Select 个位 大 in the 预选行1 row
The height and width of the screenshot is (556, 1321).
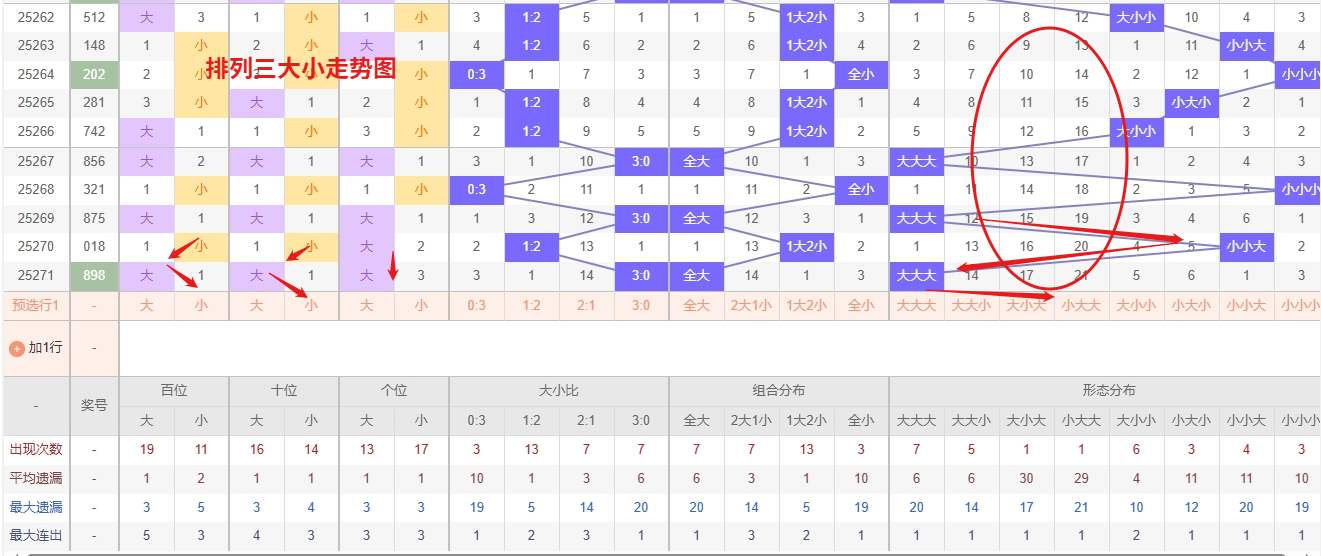point(367,306)
